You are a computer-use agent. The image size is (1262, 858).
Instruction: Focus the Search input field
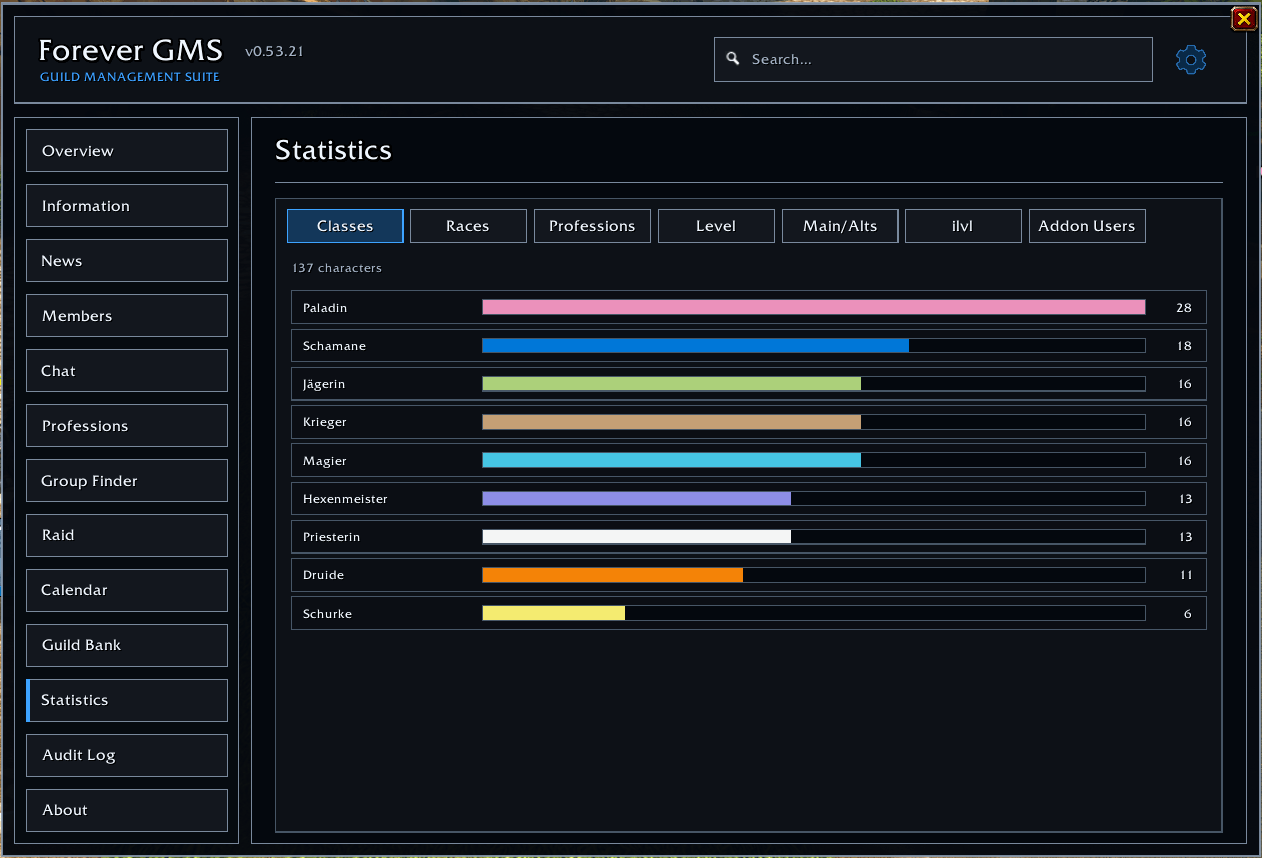click(x=933, y=60)
